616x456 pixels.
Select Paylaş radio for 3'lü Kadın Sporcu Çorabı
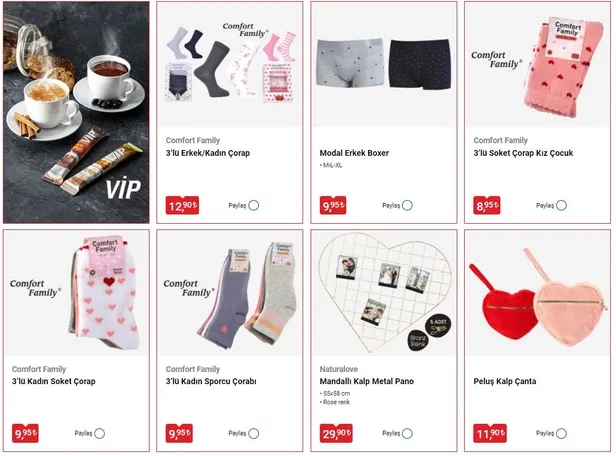(254, 434)
